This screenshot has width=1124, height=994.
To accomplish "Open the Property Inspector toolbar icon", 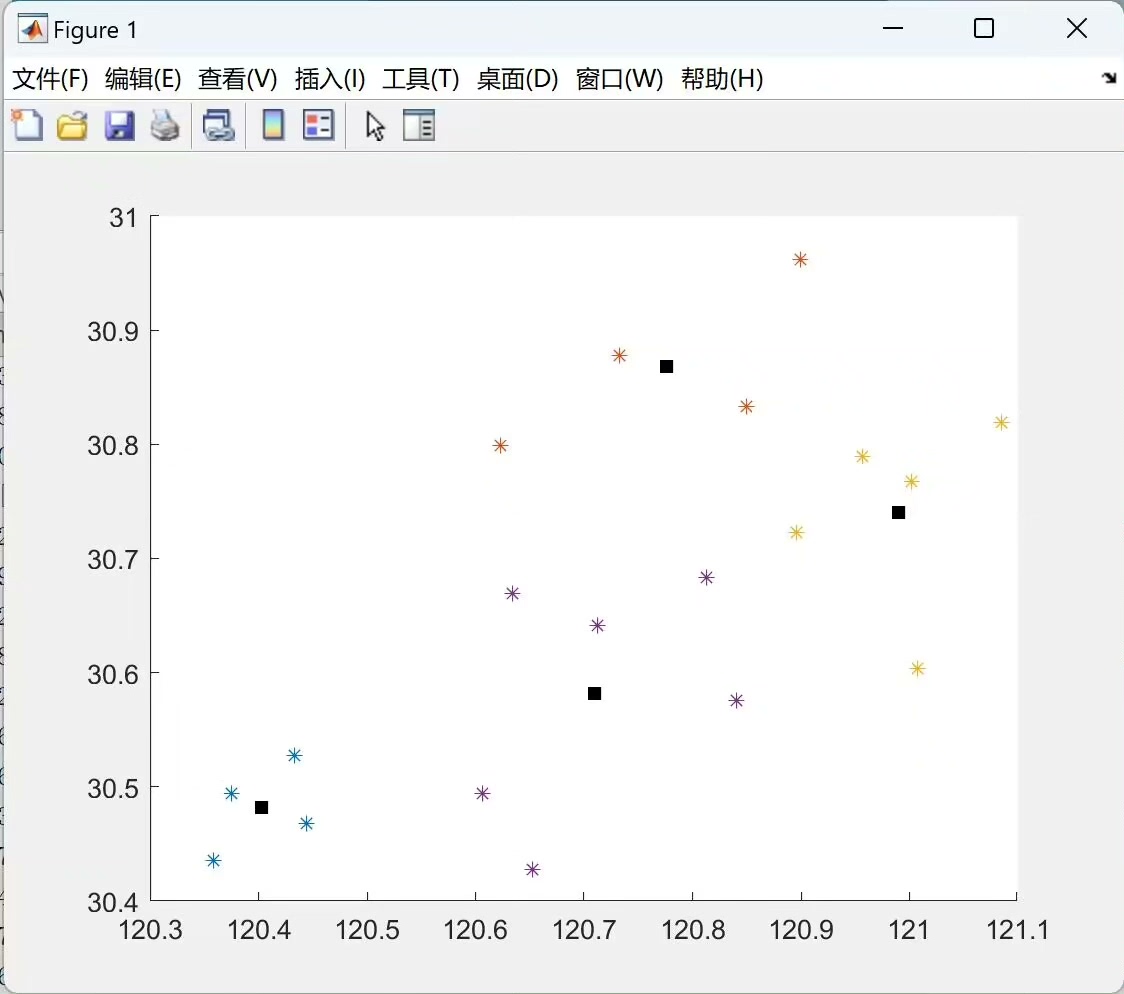I will (x=419, y=125).
